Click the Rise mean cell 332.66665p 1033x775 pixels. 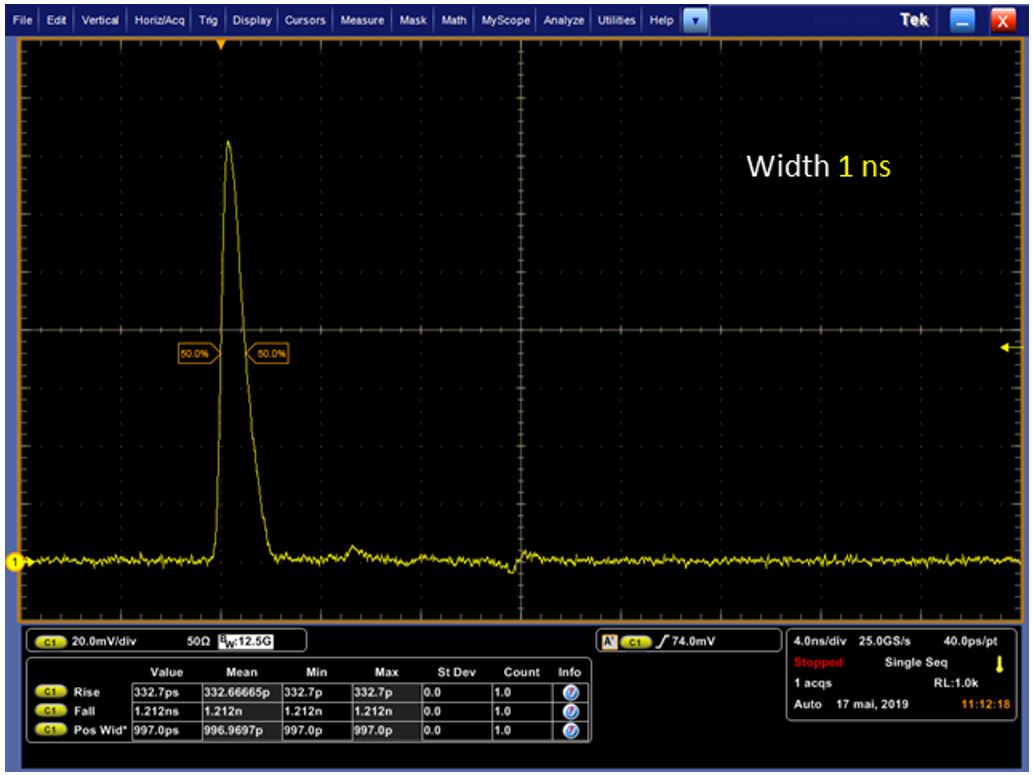tap(242, 693)
